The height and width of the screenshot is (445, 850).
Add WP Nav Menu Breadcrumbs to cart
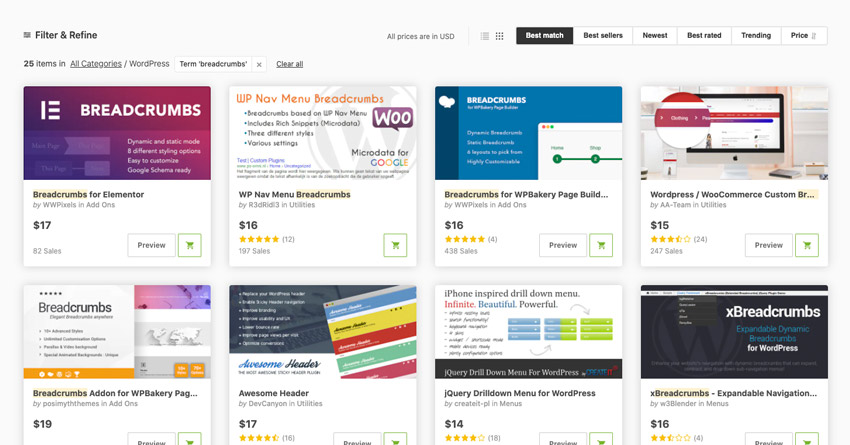[395, 245]
